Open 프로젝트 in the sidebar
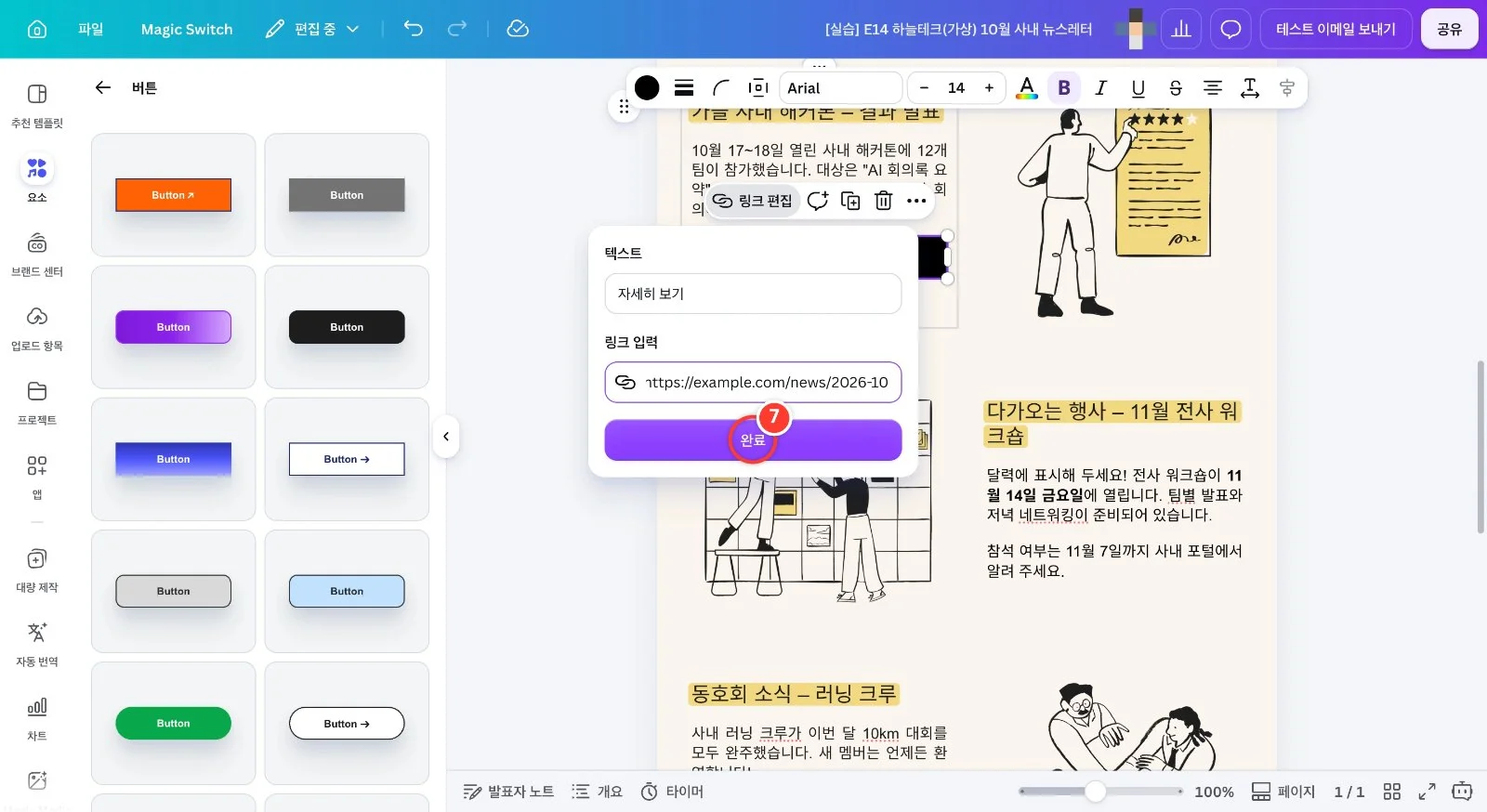 coord(37,402)
